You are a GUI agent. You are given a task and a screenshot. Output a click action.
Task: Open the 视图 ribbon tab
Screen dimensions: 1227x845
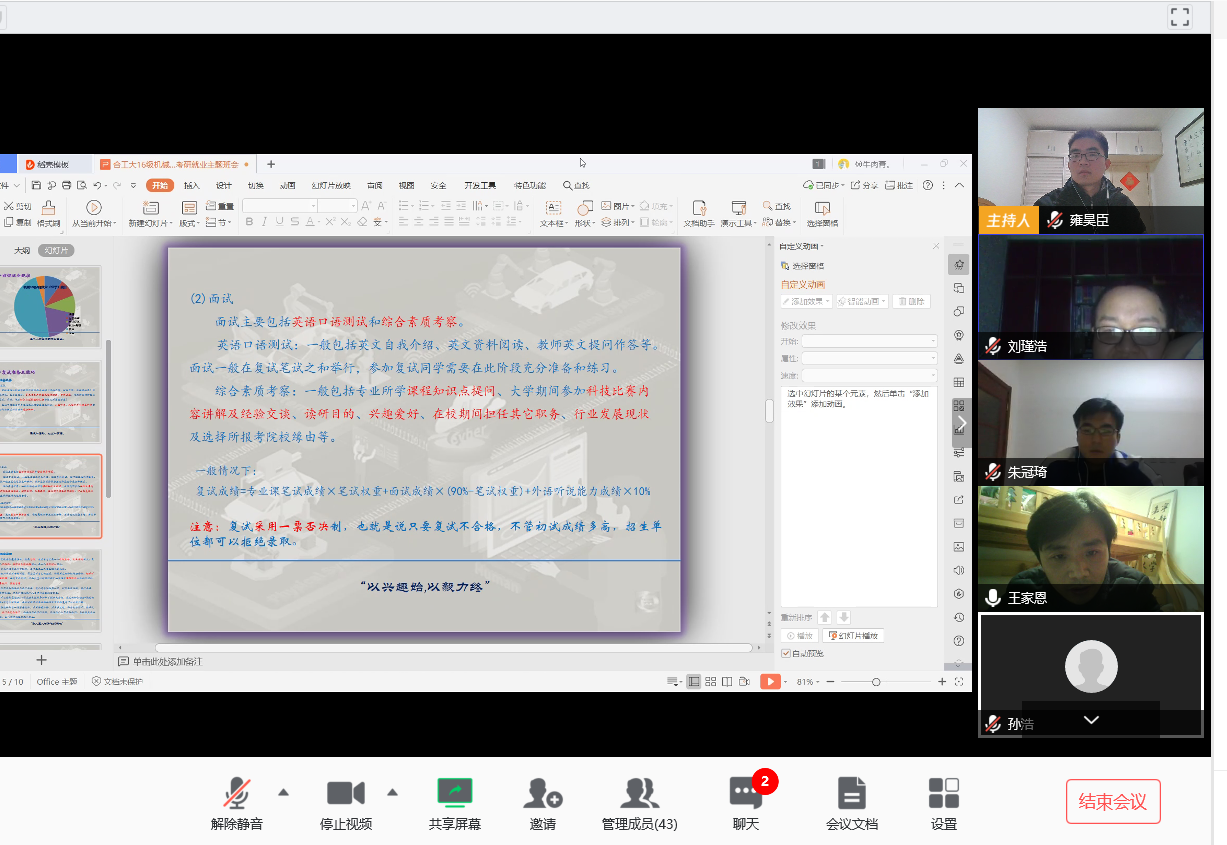click(406, 185)
